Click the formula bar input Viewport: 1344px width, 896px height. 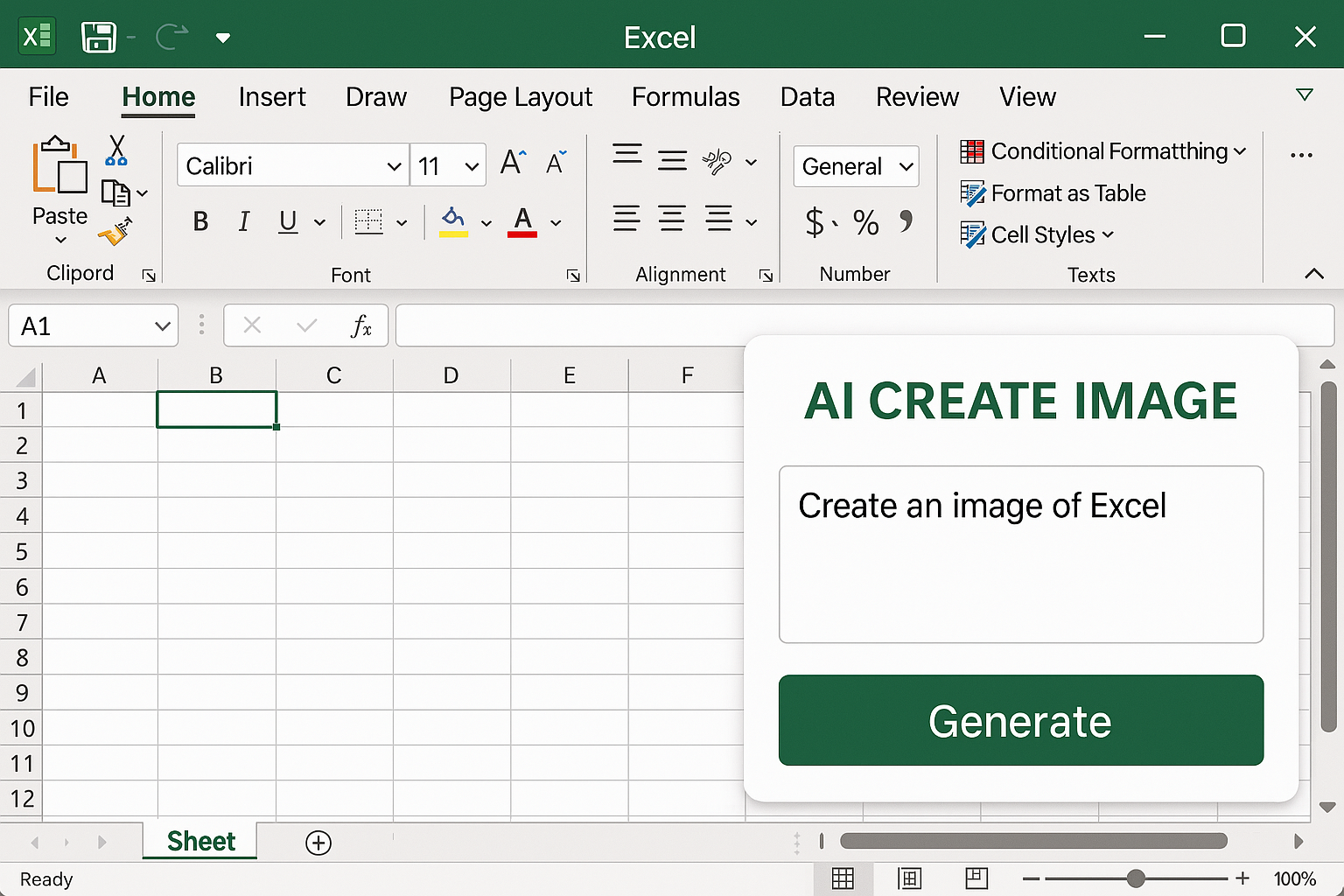[x=864, y=325]
